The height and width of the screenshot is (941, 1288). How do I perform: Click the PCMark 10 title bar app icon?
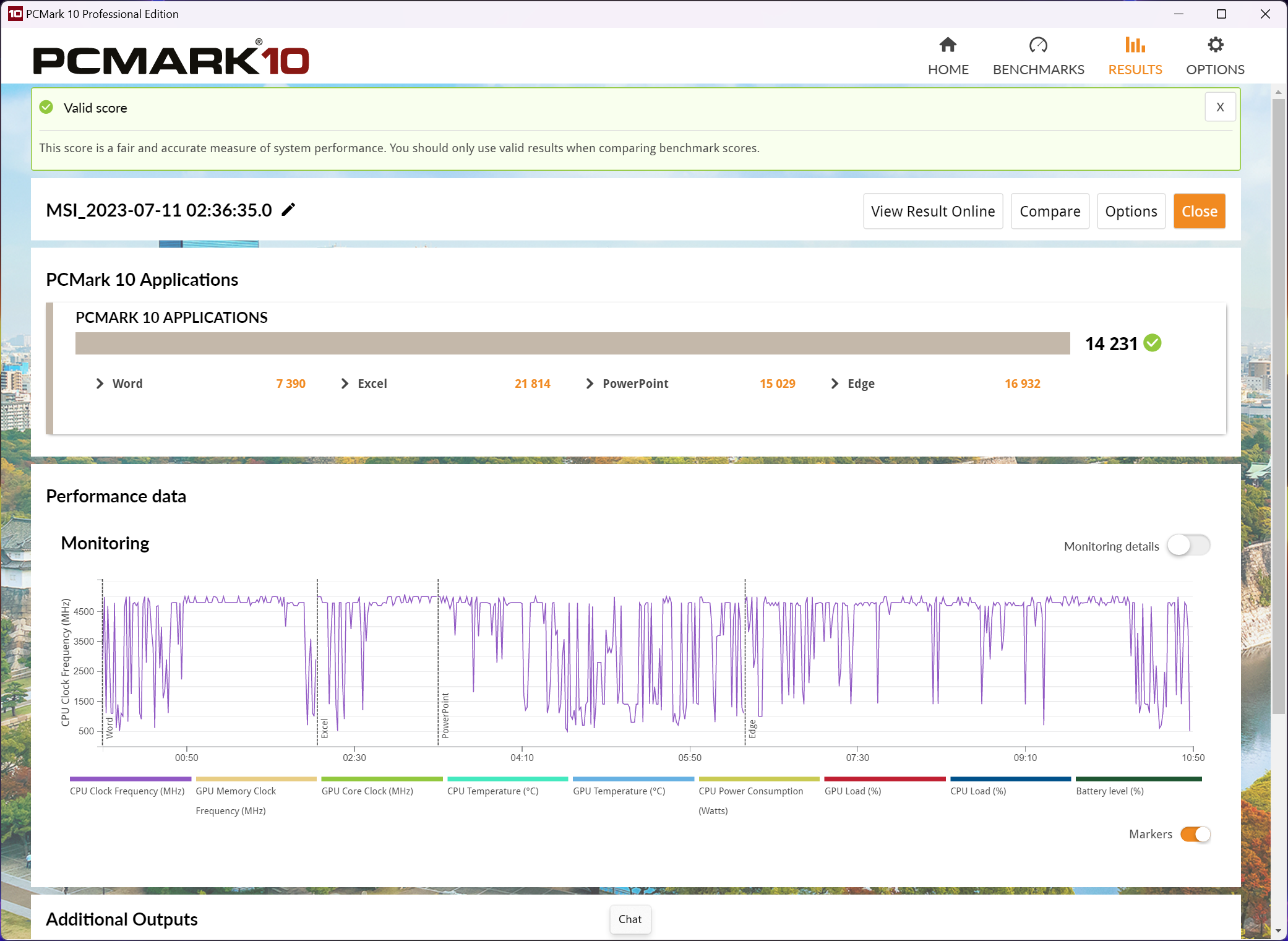[x=15, y=14]
